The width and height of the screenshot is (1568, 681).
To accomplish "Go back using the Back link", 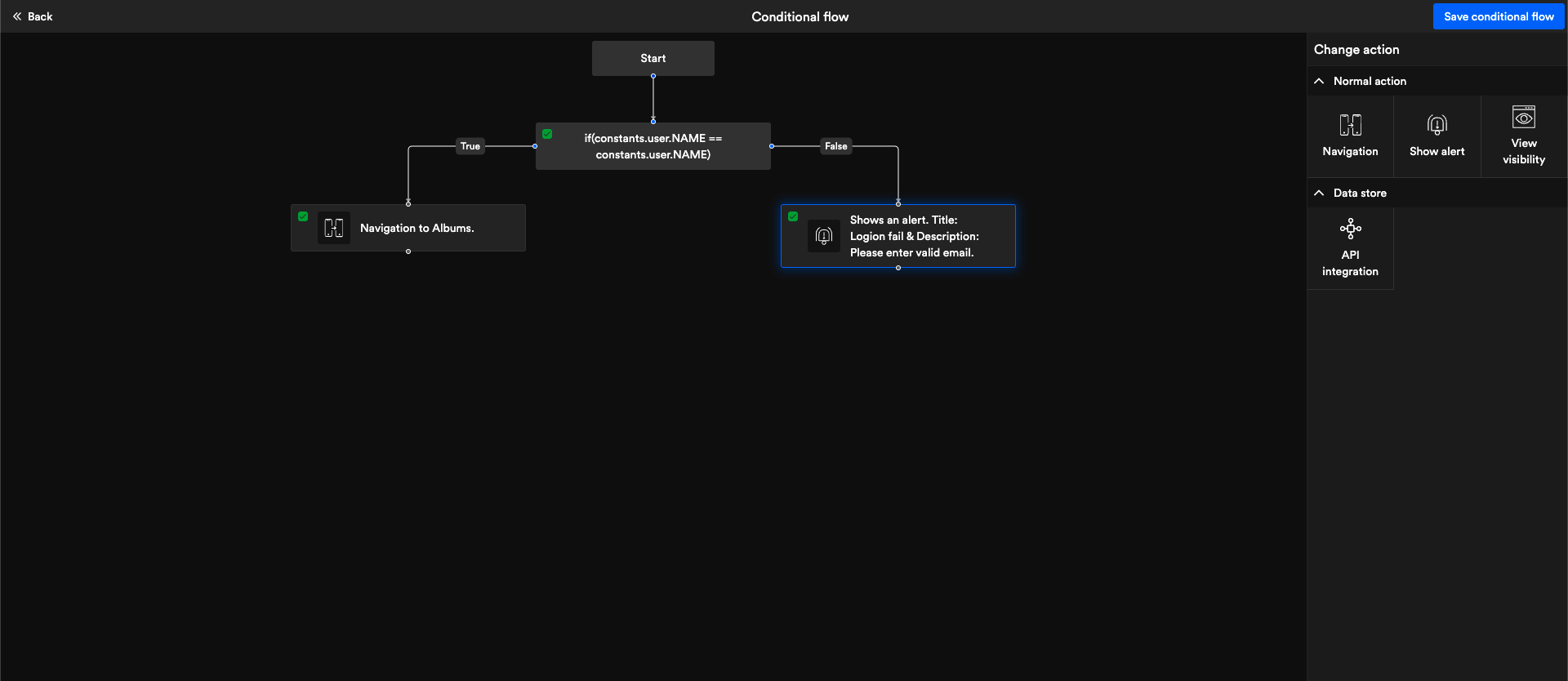I will pos(40,16).
